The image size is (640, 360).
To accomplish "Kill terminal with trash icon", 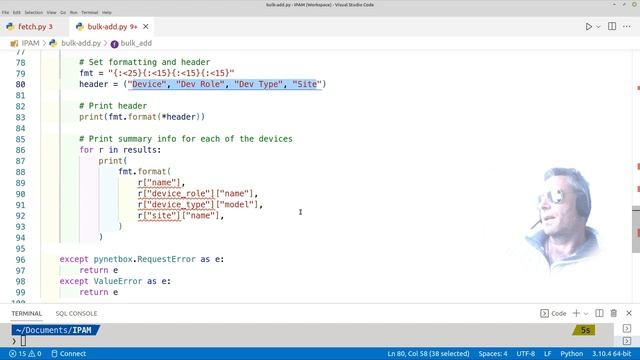I will click(x=613, y=313).
